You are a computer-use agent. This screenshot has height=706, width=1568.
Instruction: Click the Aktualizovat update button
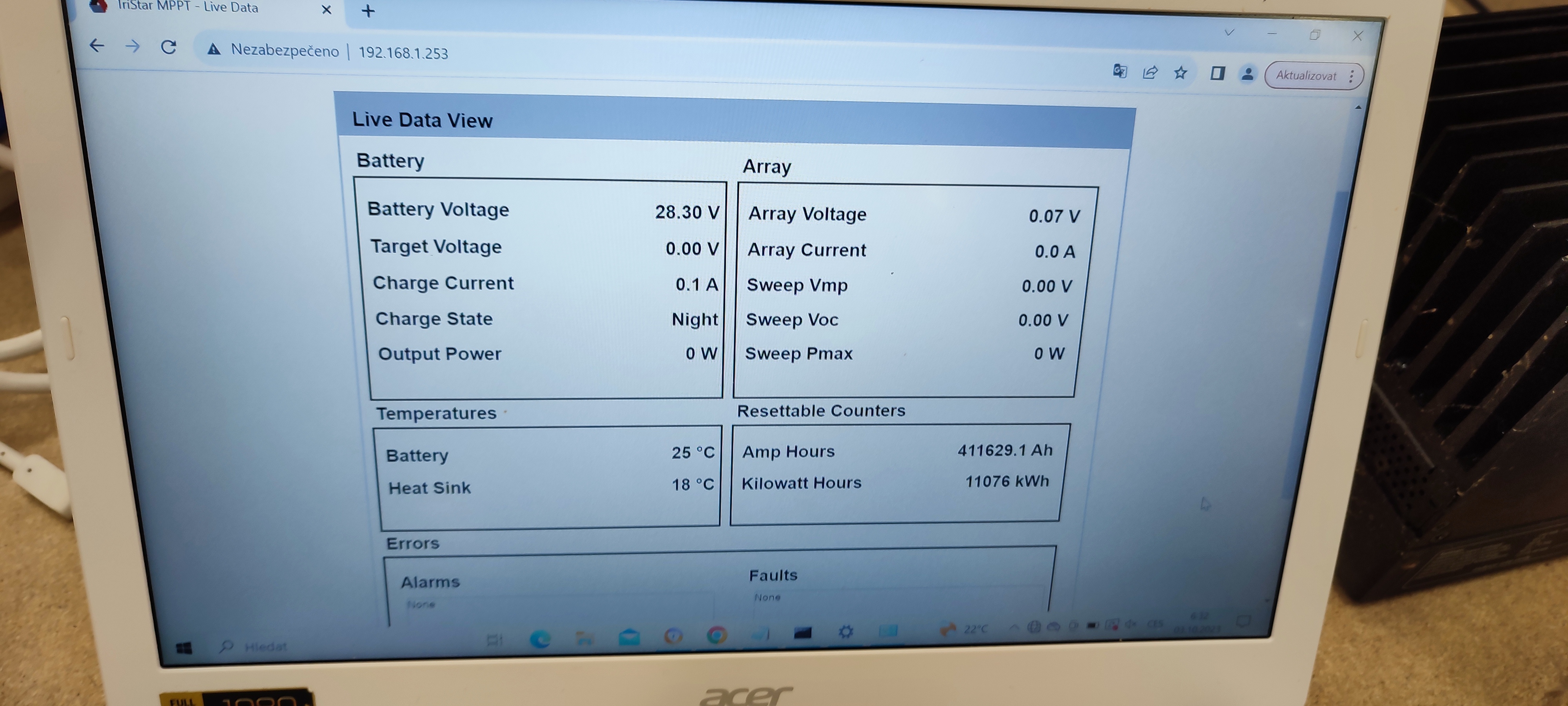click(1306, 76)
